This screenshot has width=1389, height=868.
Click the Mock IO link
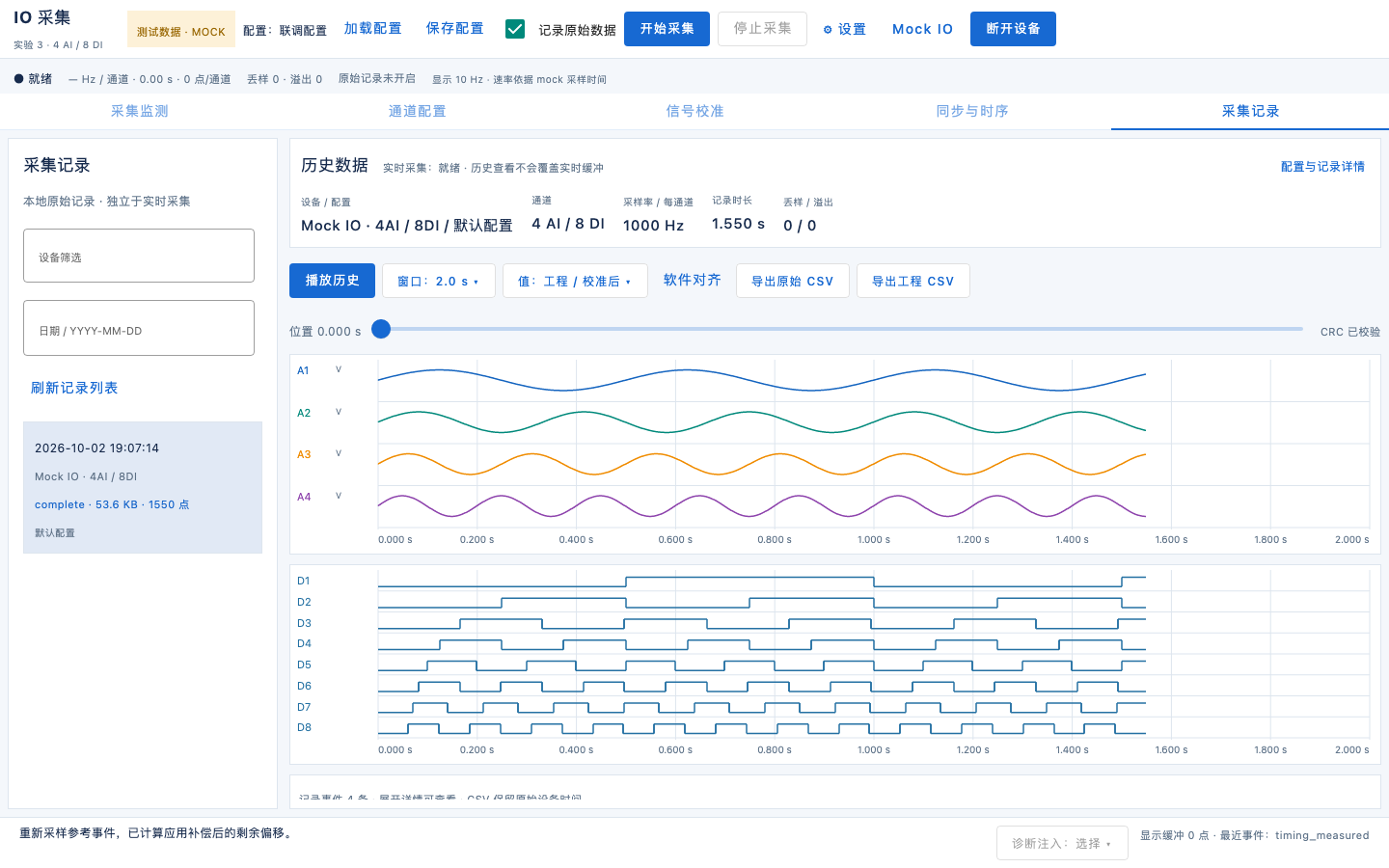coord(922,30)
